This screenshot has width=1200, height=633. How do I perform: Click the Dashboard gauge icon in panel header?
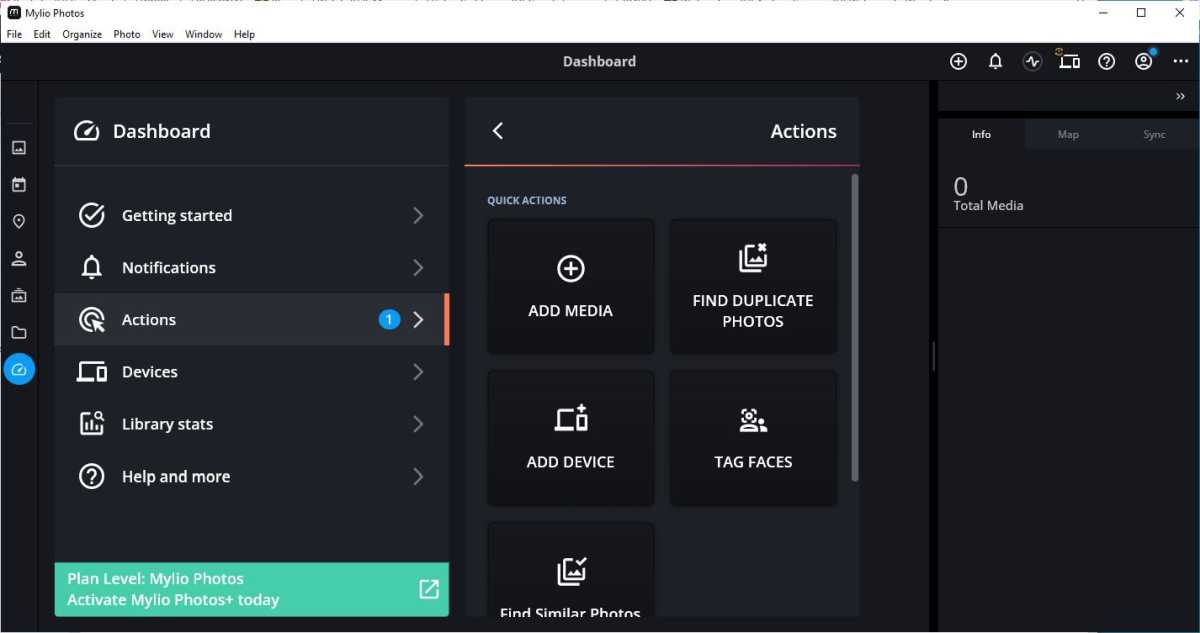click(x=87, y=131)
